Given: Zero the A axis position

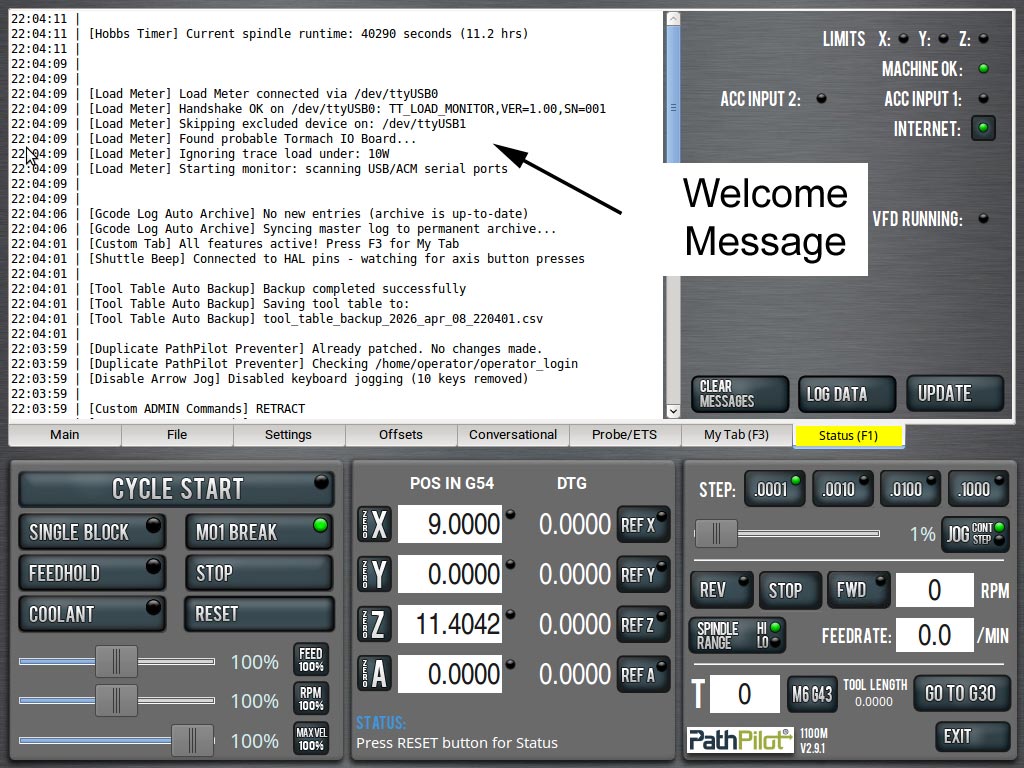Looking at the screenshot, I should pos(375,674).
